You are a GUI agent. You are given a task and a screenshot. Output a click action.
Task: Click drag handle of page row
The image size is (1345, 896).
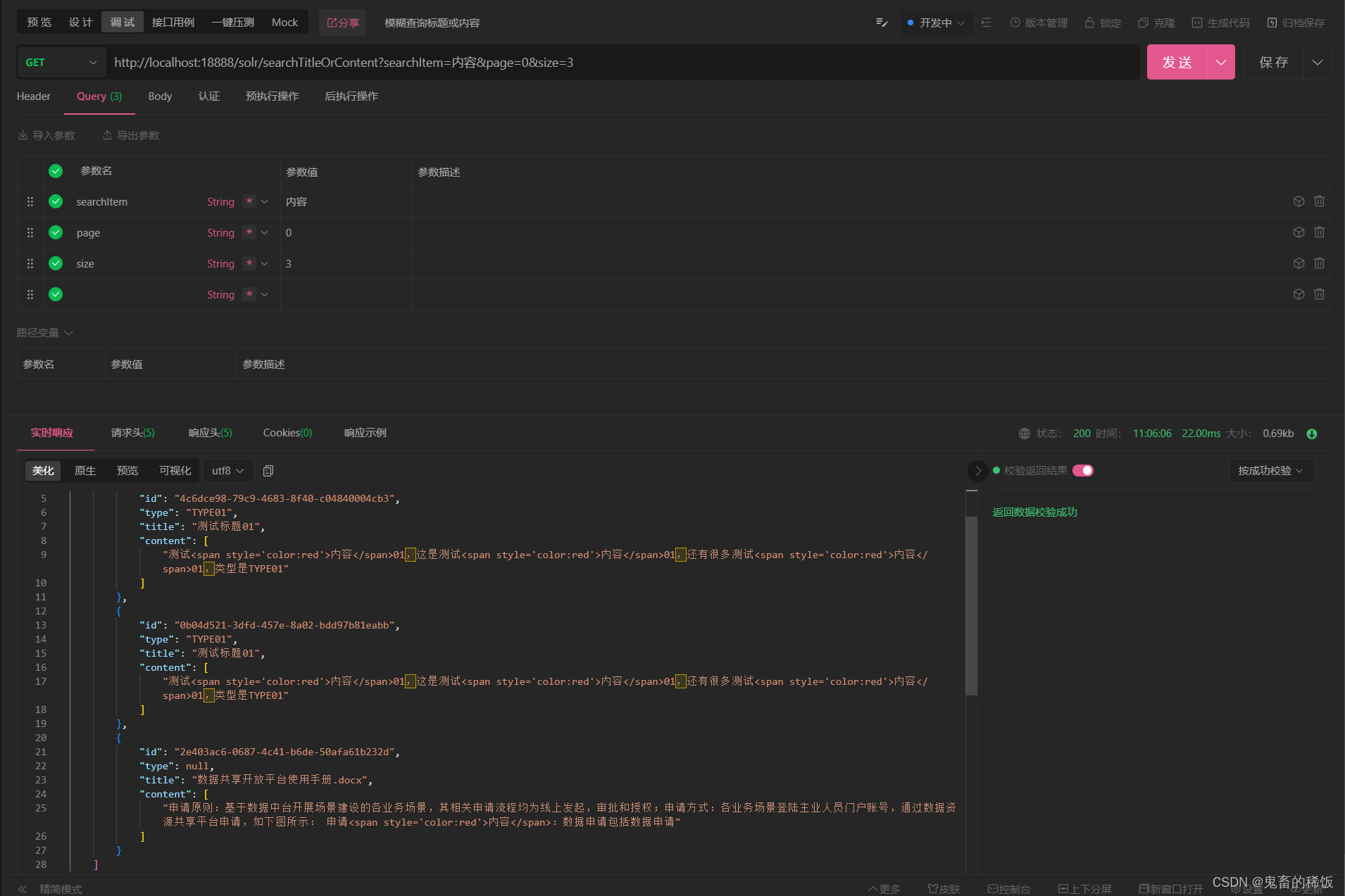30,232
